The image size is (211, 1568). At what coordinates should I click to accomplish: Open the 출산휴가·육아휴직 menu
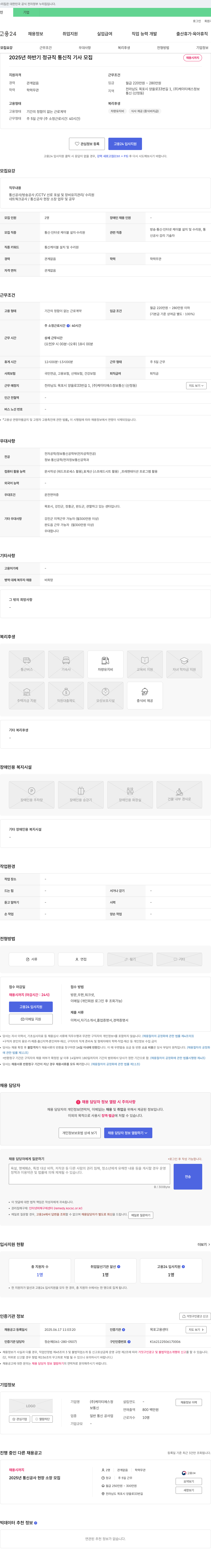(192, 34)
